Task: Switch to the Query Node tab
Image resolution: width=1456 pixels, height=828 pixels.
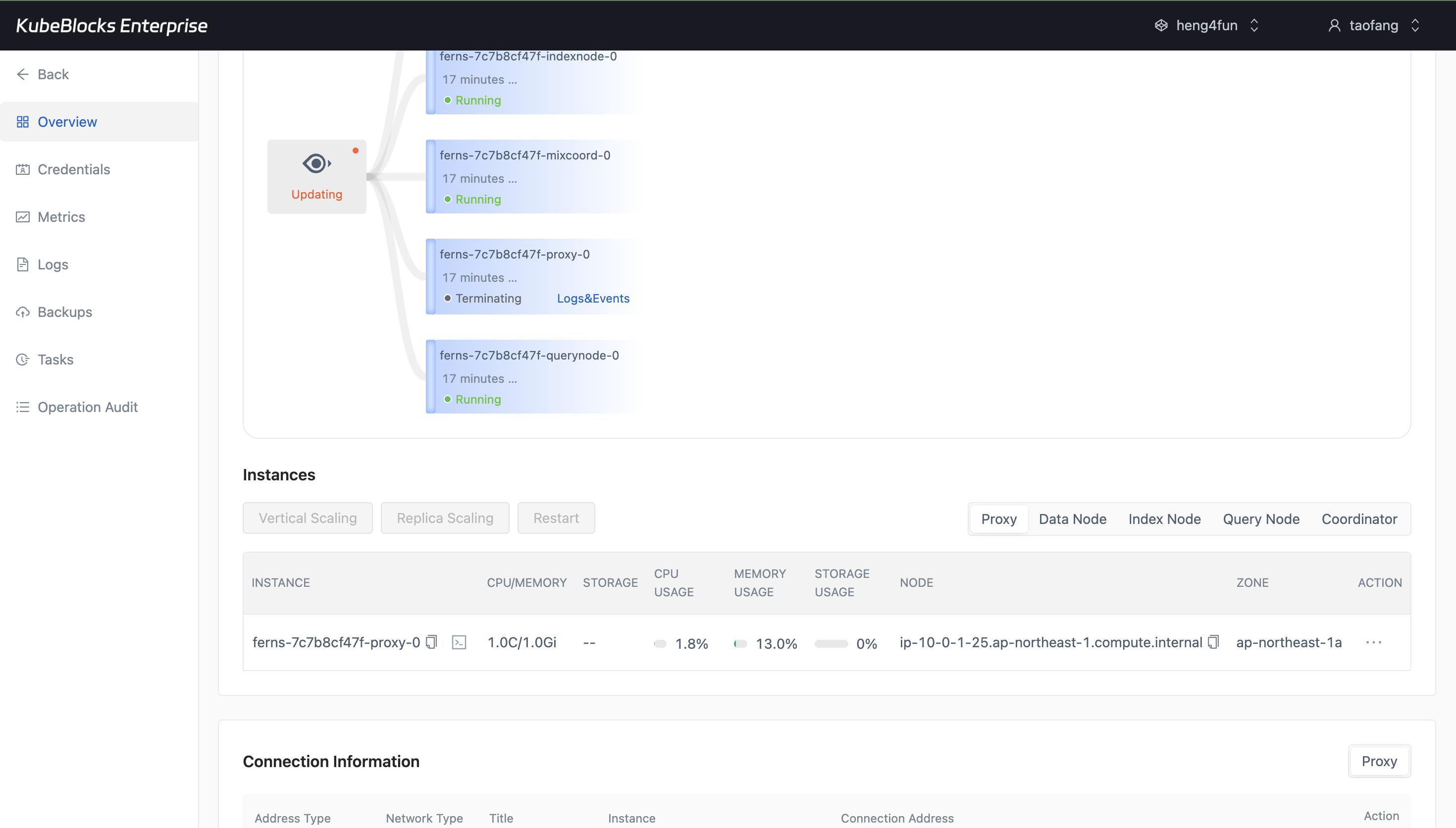Action: (1260, 518)
